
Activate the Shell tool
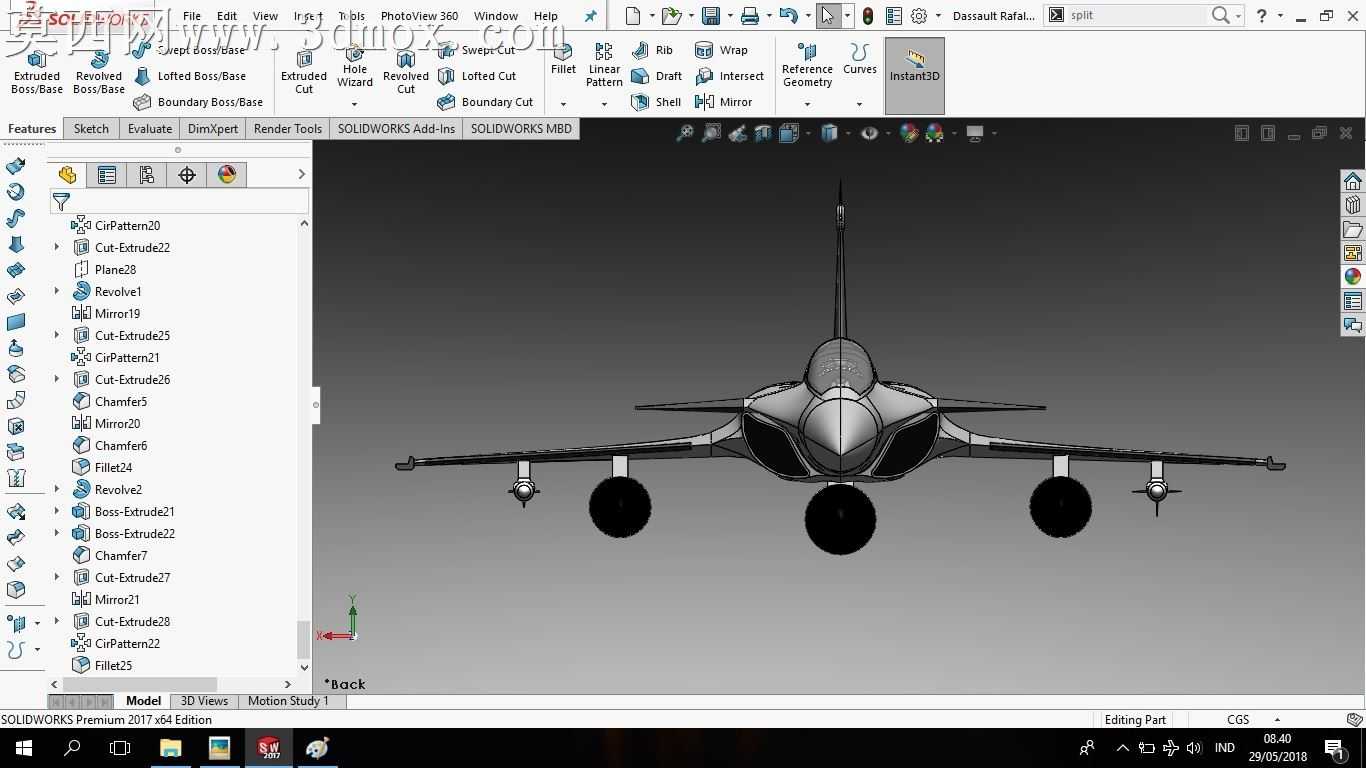pyautogui.click(x=656, y=102)
